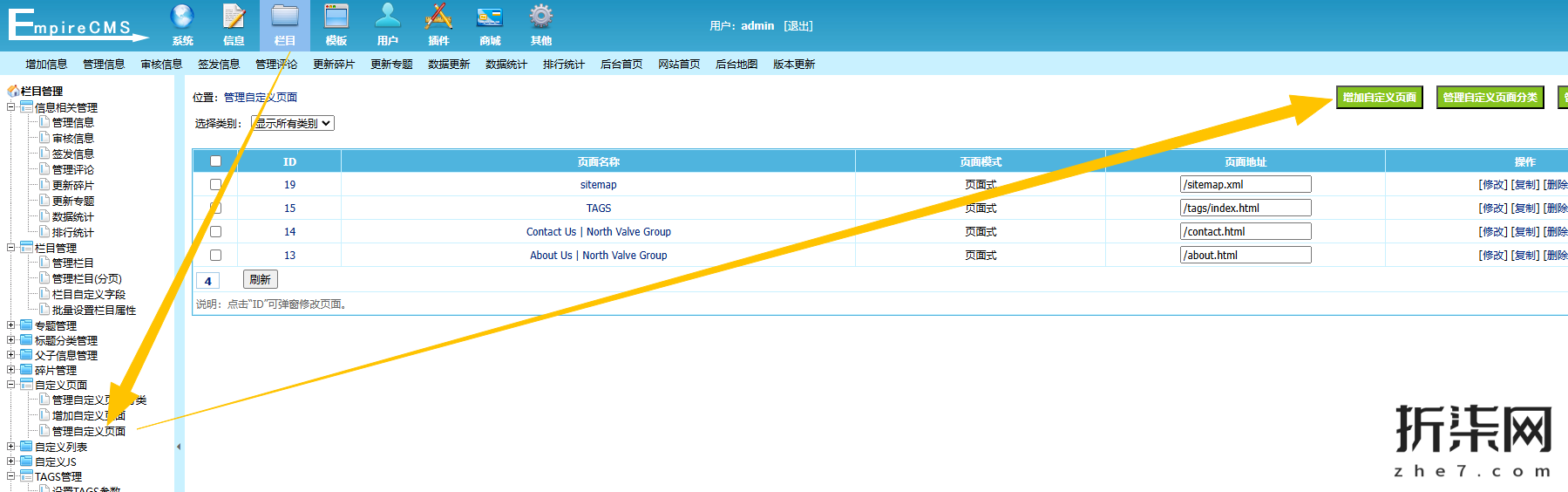Click the folder icon of 自定义JS
Screen dimensions: 1568x492
(27, 461)
